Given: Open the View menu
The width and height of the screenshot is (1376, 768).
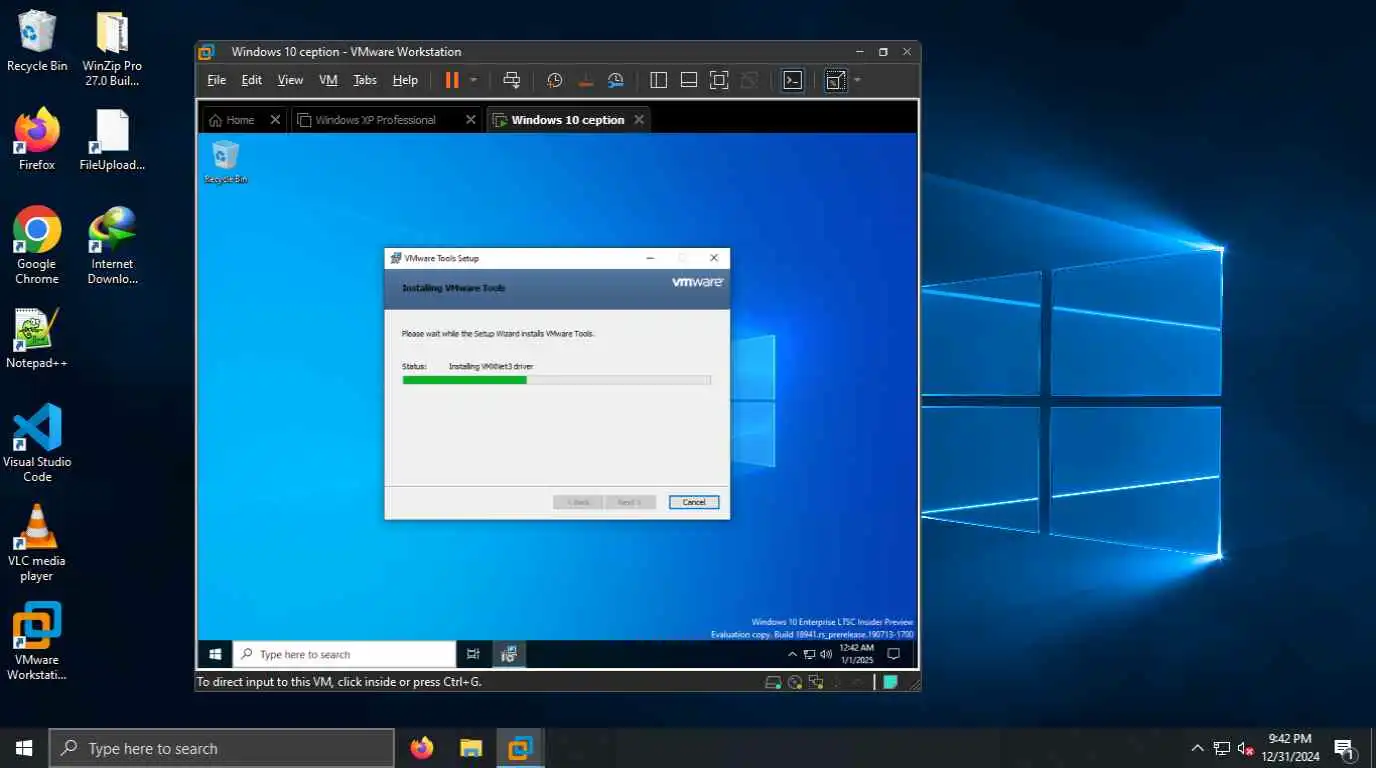Looking at the screenshot, I should pyautogui.click(x=290, y=80).
